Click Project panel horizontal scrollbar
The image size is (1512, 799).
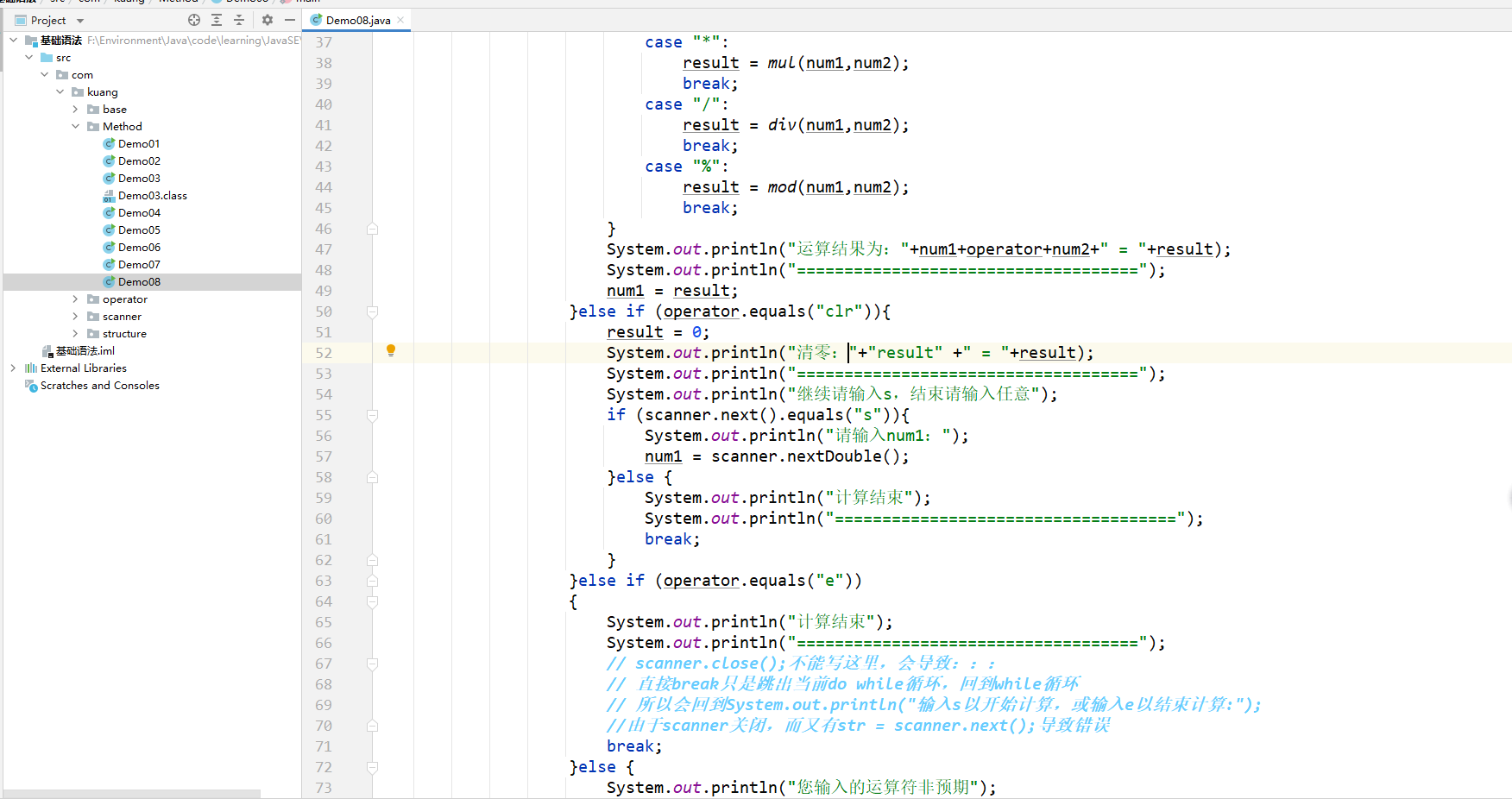click(131, 794)
